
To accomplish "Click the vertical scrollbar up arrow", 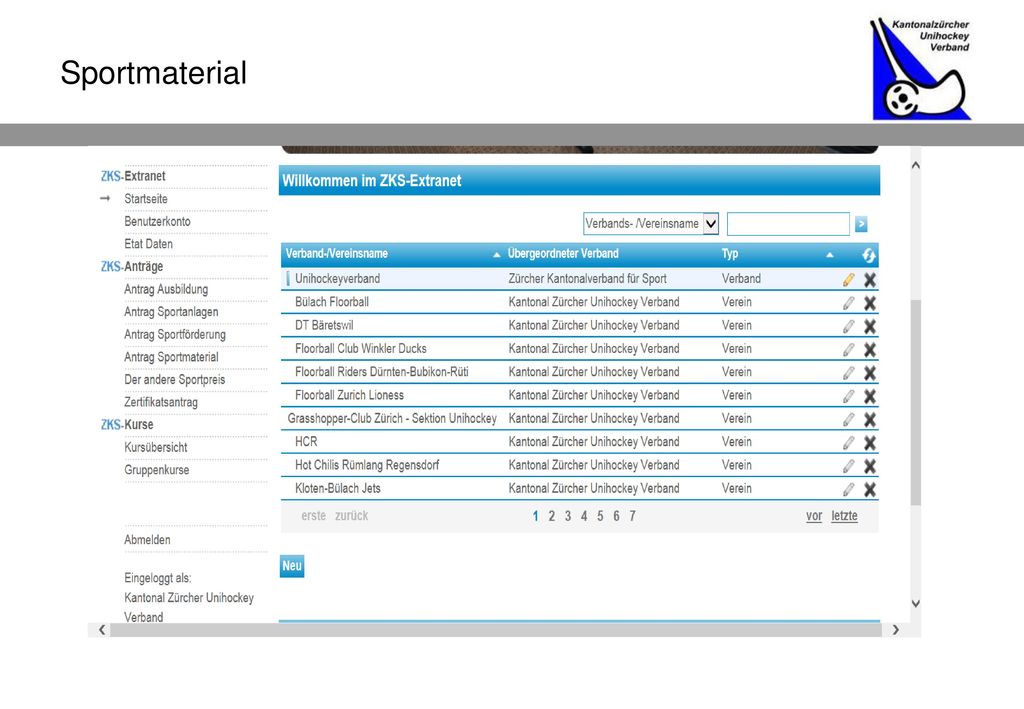I will pos(916,165).
